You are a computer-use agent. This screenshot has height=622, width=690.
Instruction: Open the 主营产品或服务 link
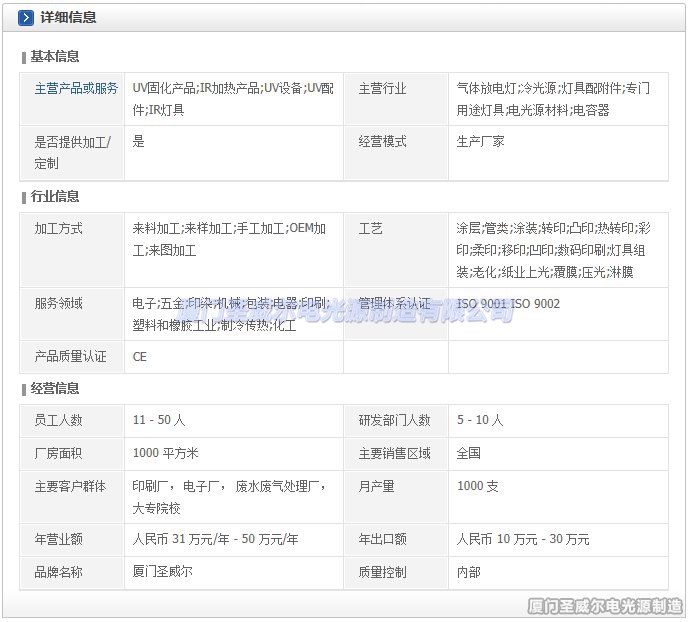76,88
